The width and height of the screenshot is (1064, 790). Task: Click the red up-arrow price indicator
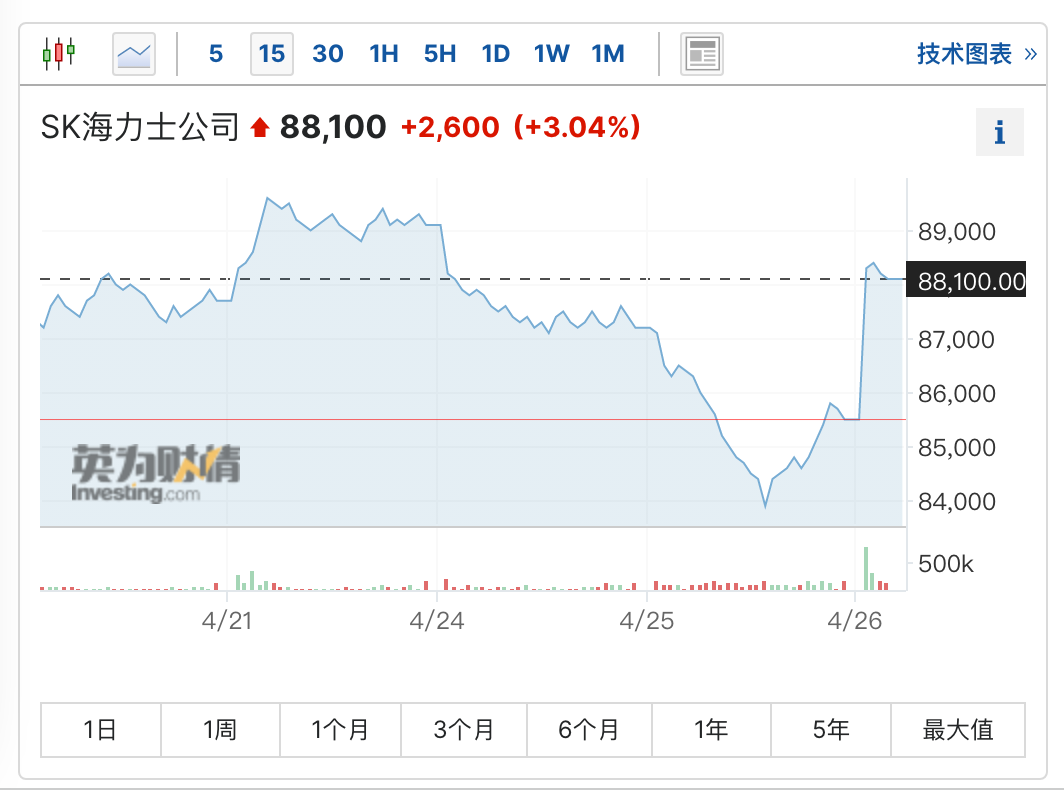tap(260, 128)
